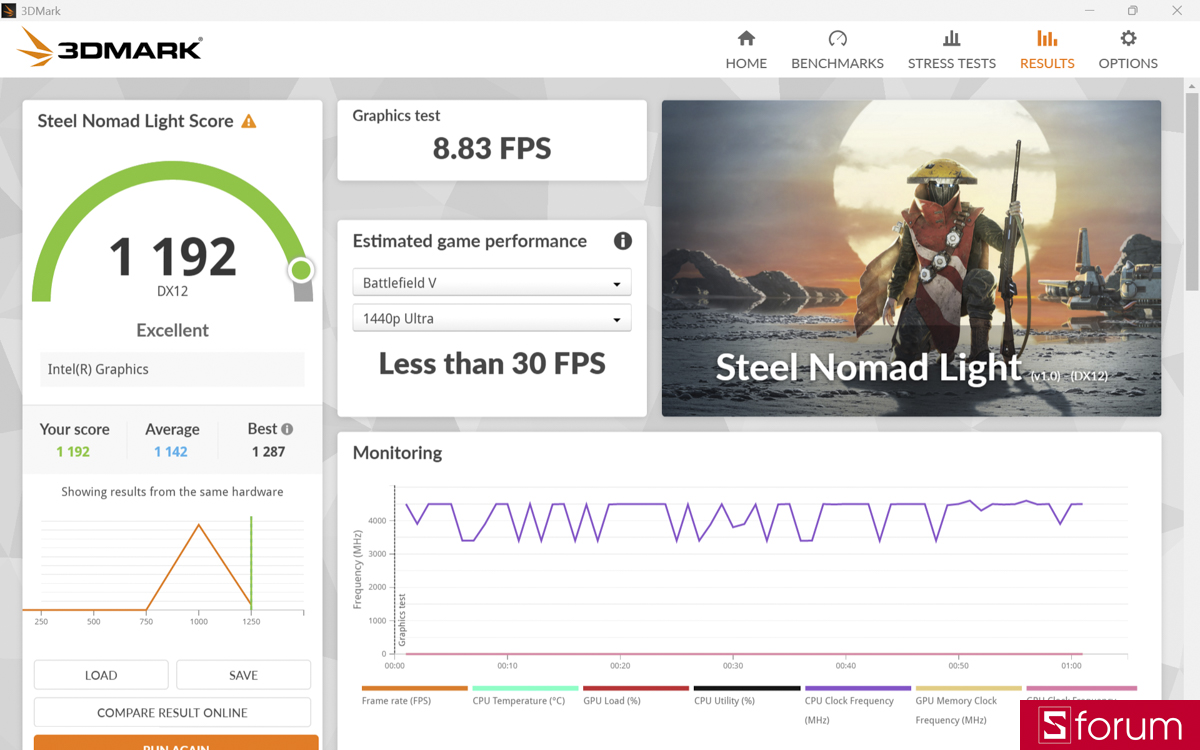Toggle GPU Memory Clock Frequency legend swatch
The image size is (1200, 750).
click(x=969, y=688)
